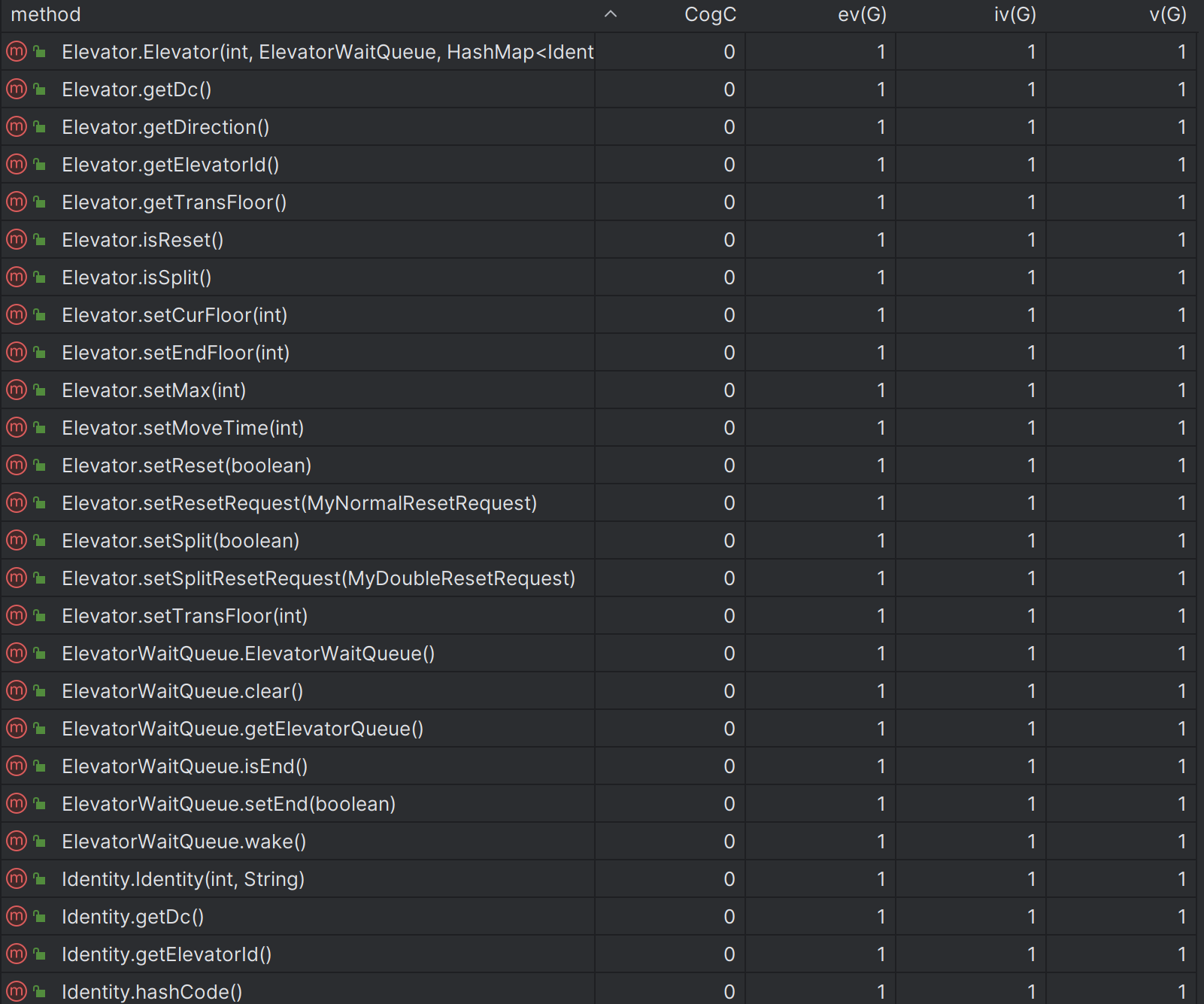Select the ElevatorWaitQueue.wake() method name

[183, 842]
